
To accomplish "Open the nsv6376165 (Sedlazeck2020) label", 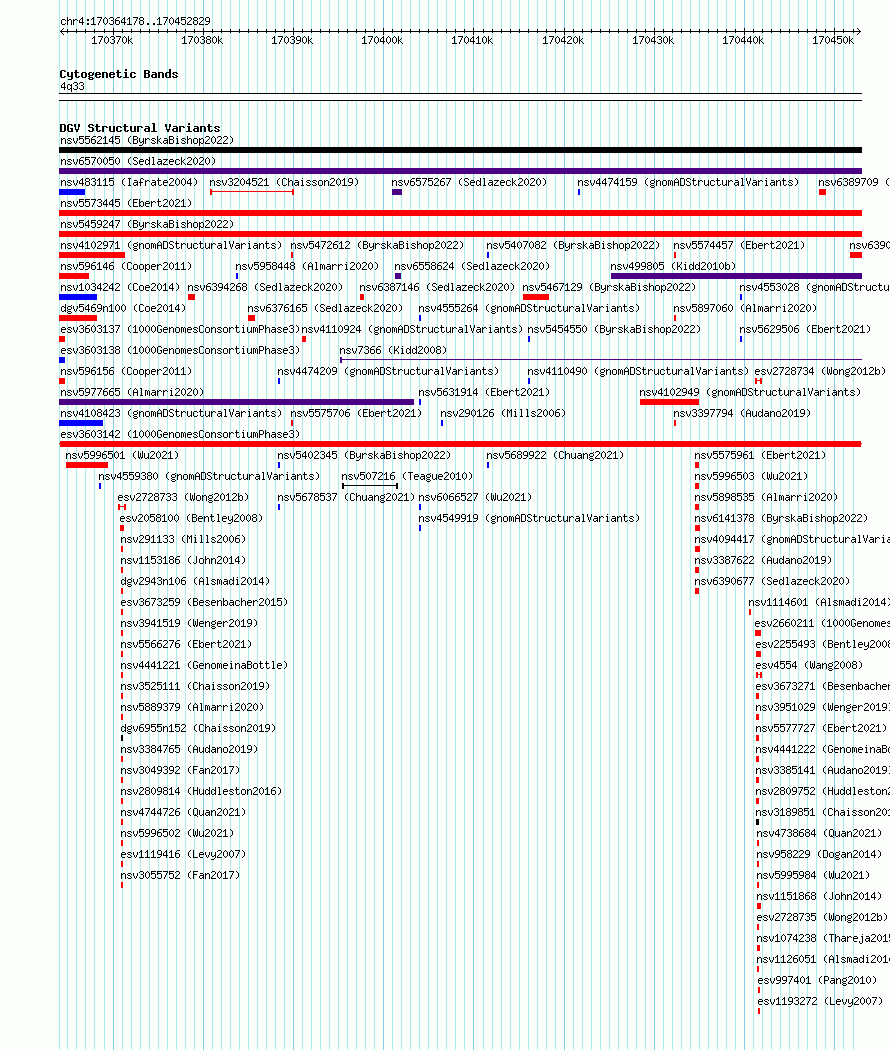I will pyautogui.click(x=325, y=308).
